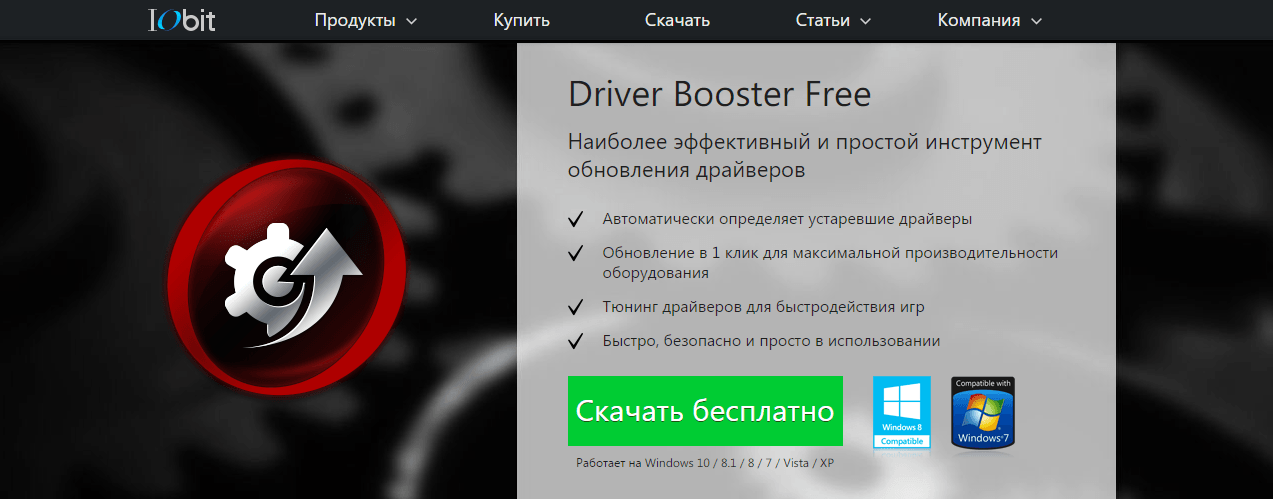Click the Compatible with Windows 7 badge

pyautogui.click(x=984, y=414)
